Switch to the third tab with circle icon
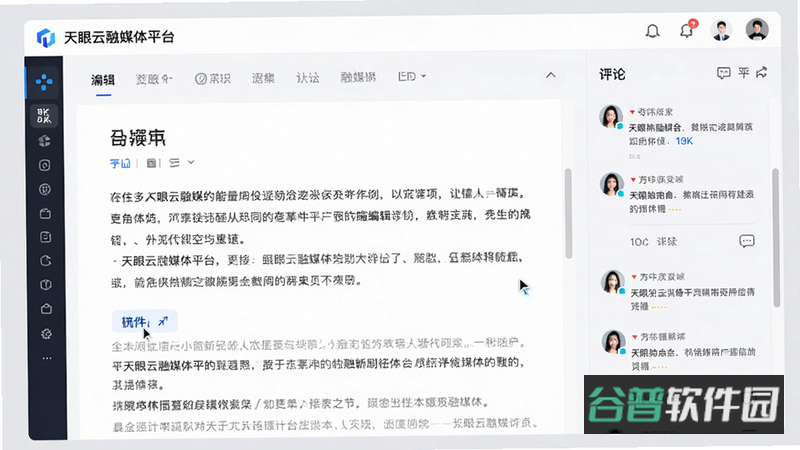The width and height of the screenshot is (800, 450). (x=213, y=79)
